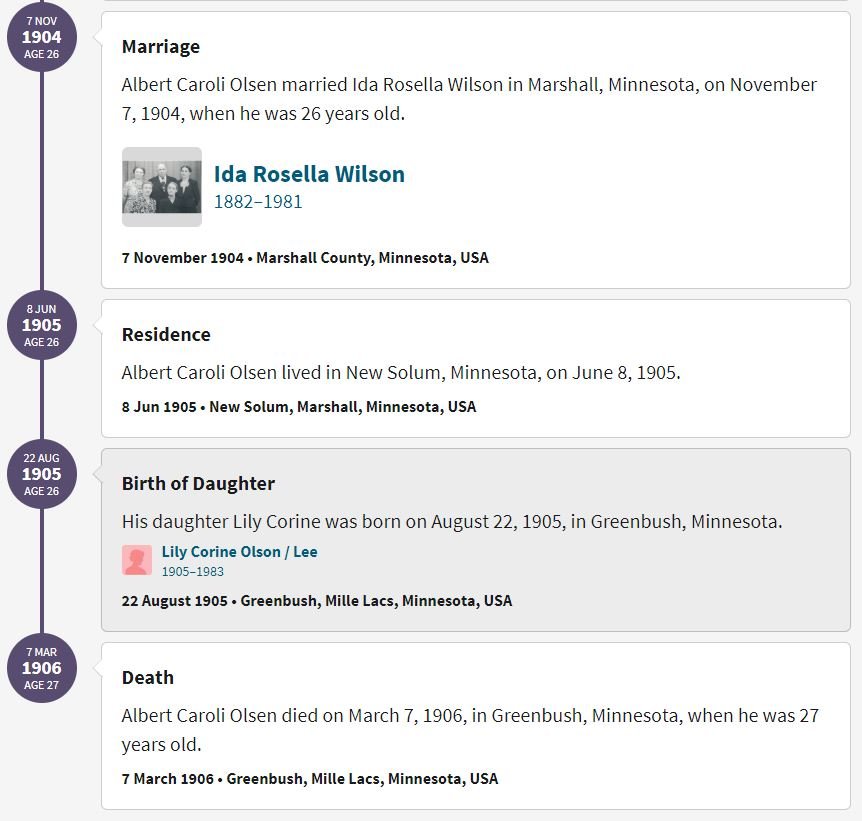Screen dimensions: 862x821
Task: Open Ida Rosella Wilson's profile link
Action: click(x=309, y=174)
